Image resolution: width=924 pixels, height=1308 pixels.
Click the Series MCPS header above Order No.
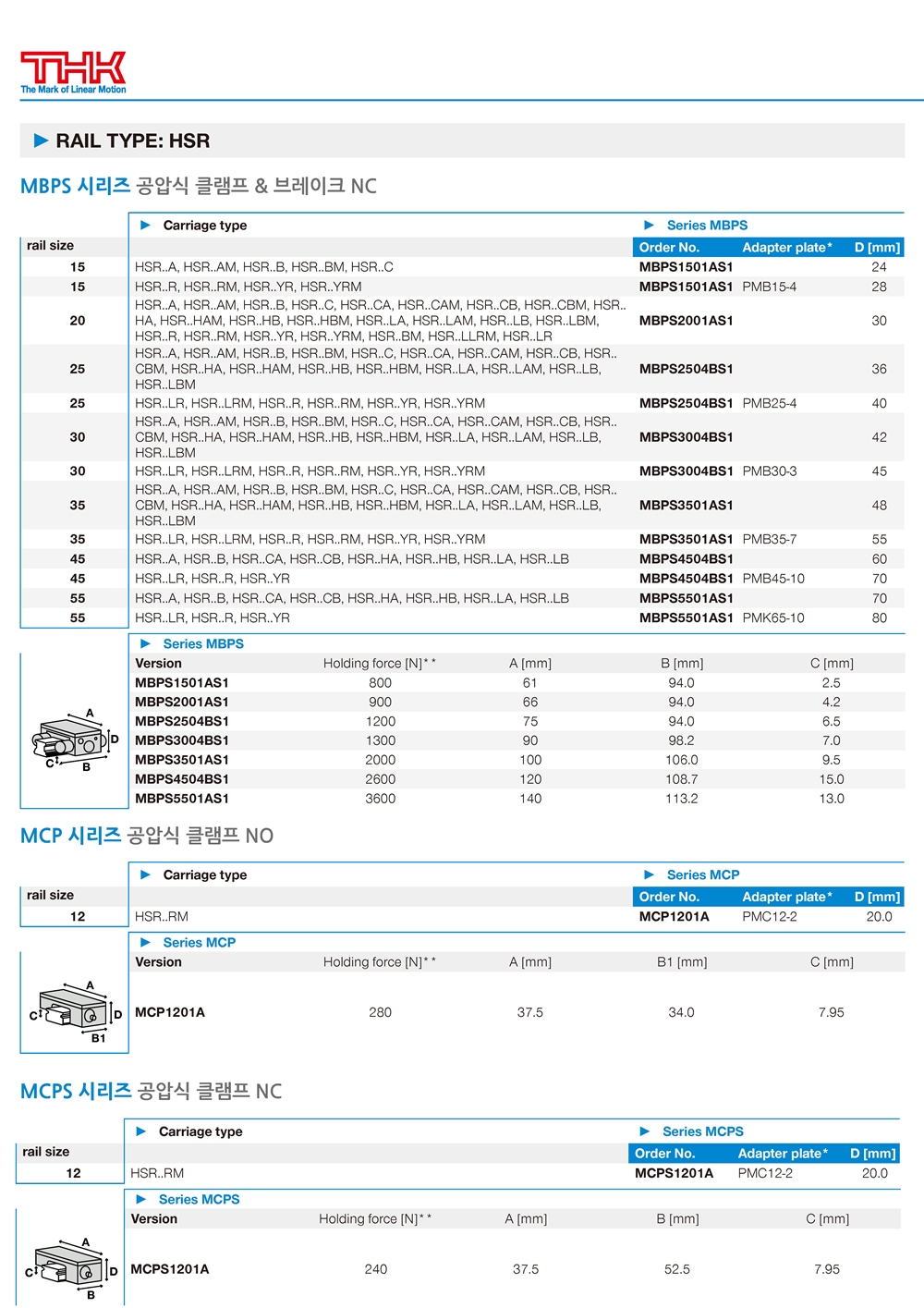coord(702,1131)
